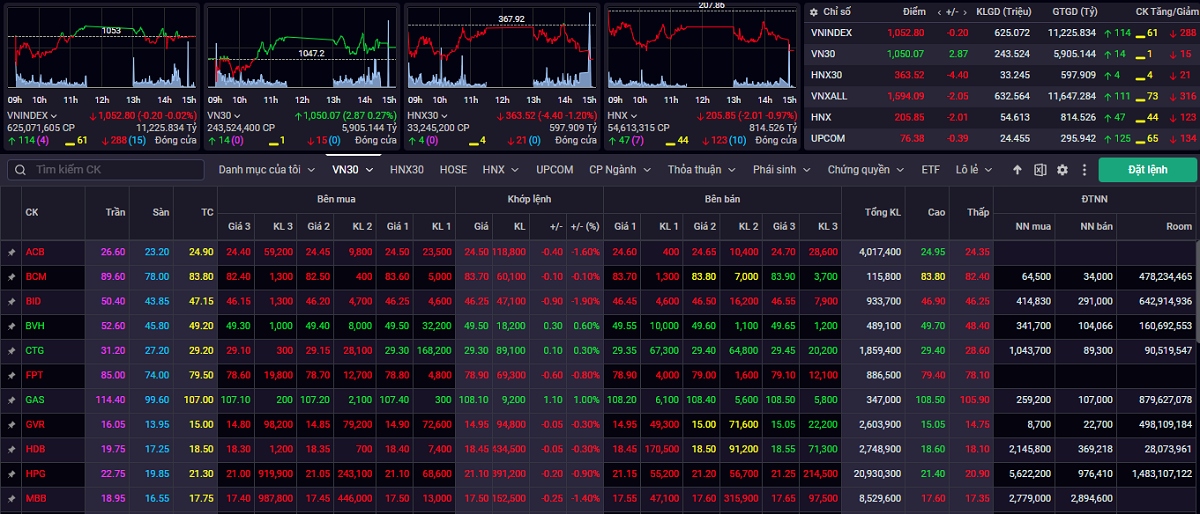Image resolution: width=1200 pixels, height=514 pixels.
Task: Open Danh mục của tôi dropdown
Action: coord(266,170)
